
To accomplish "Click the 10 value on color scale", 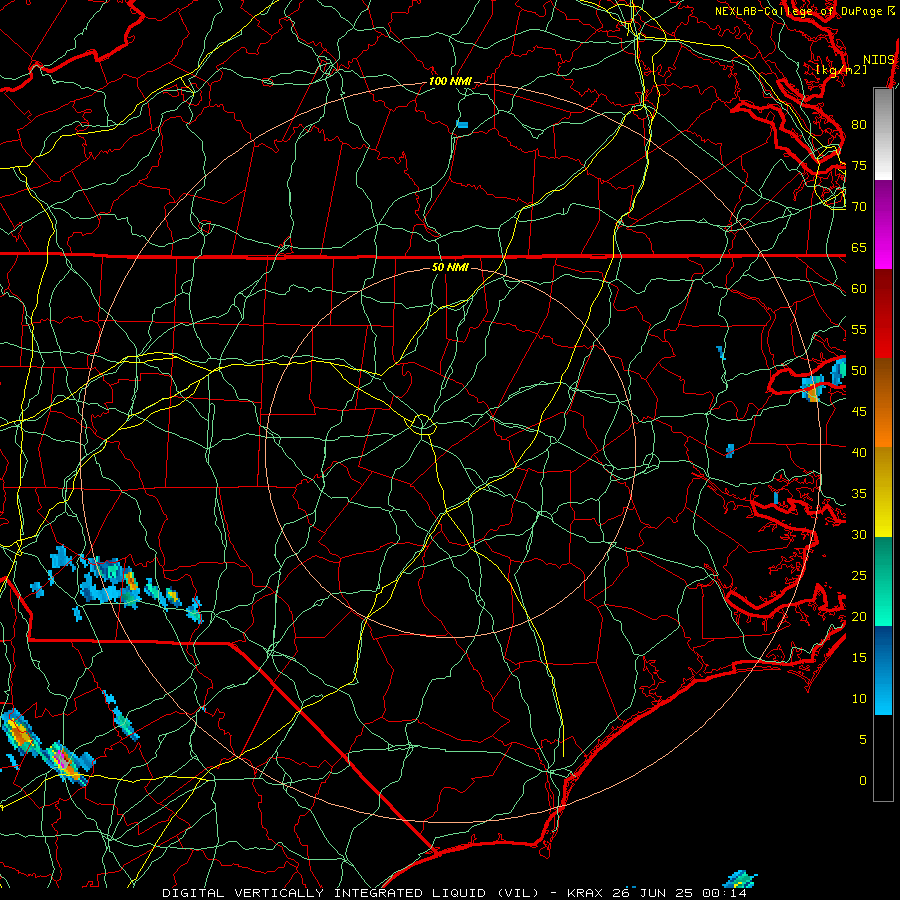I will [859, 699].
